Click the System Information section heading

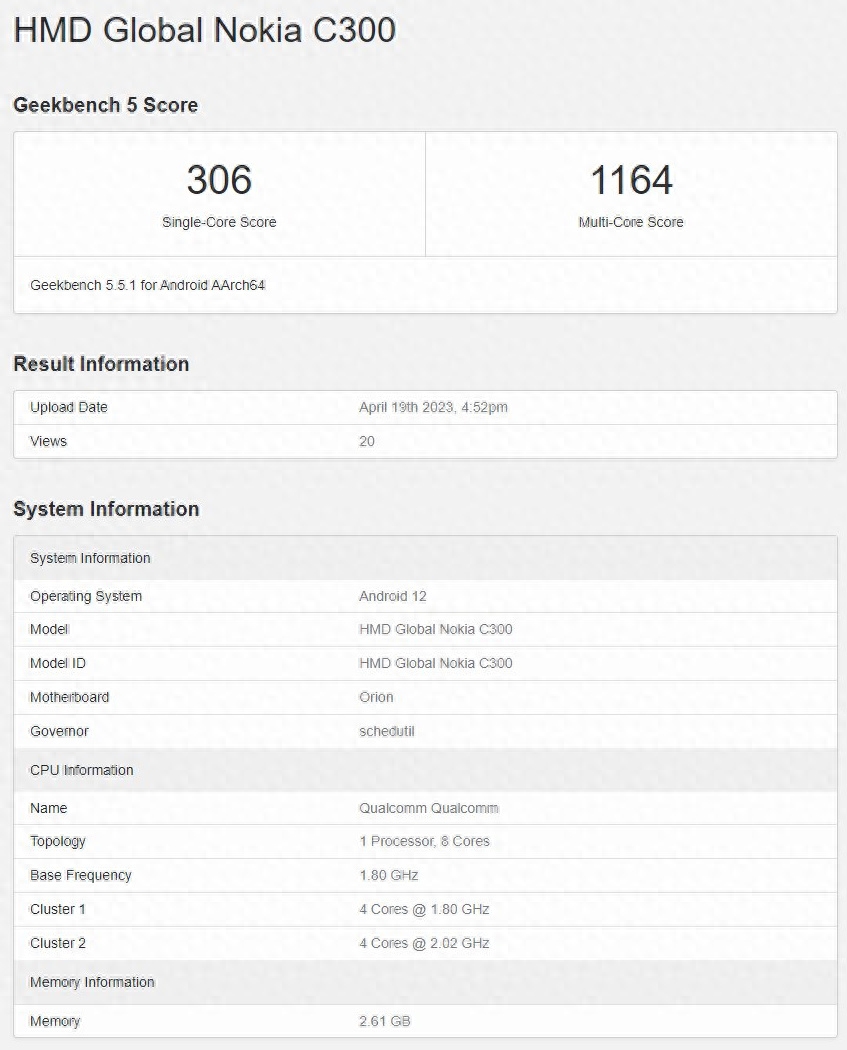pyautogui.click(x=106, y=509)
